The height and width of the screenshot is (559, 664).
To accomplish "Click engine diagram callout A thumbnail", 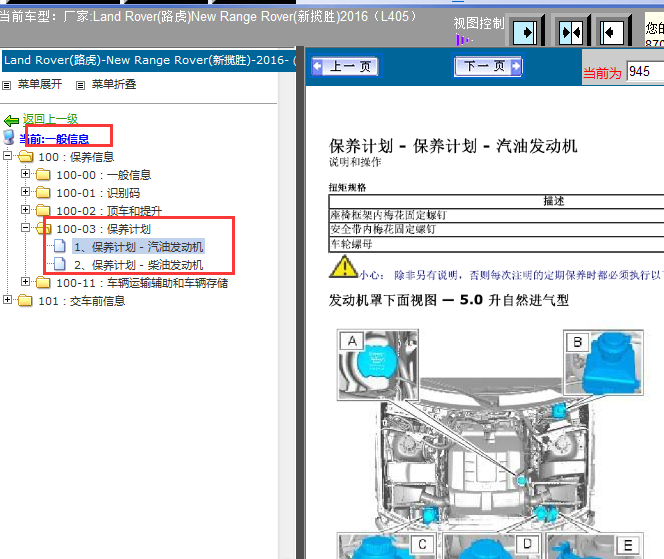I will click(x=378, y=365).
